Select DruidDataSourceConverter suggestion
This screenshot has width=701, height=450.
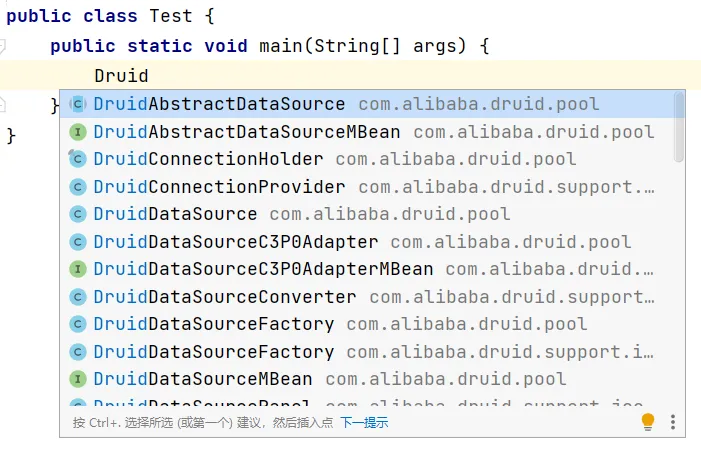[224, 297]
